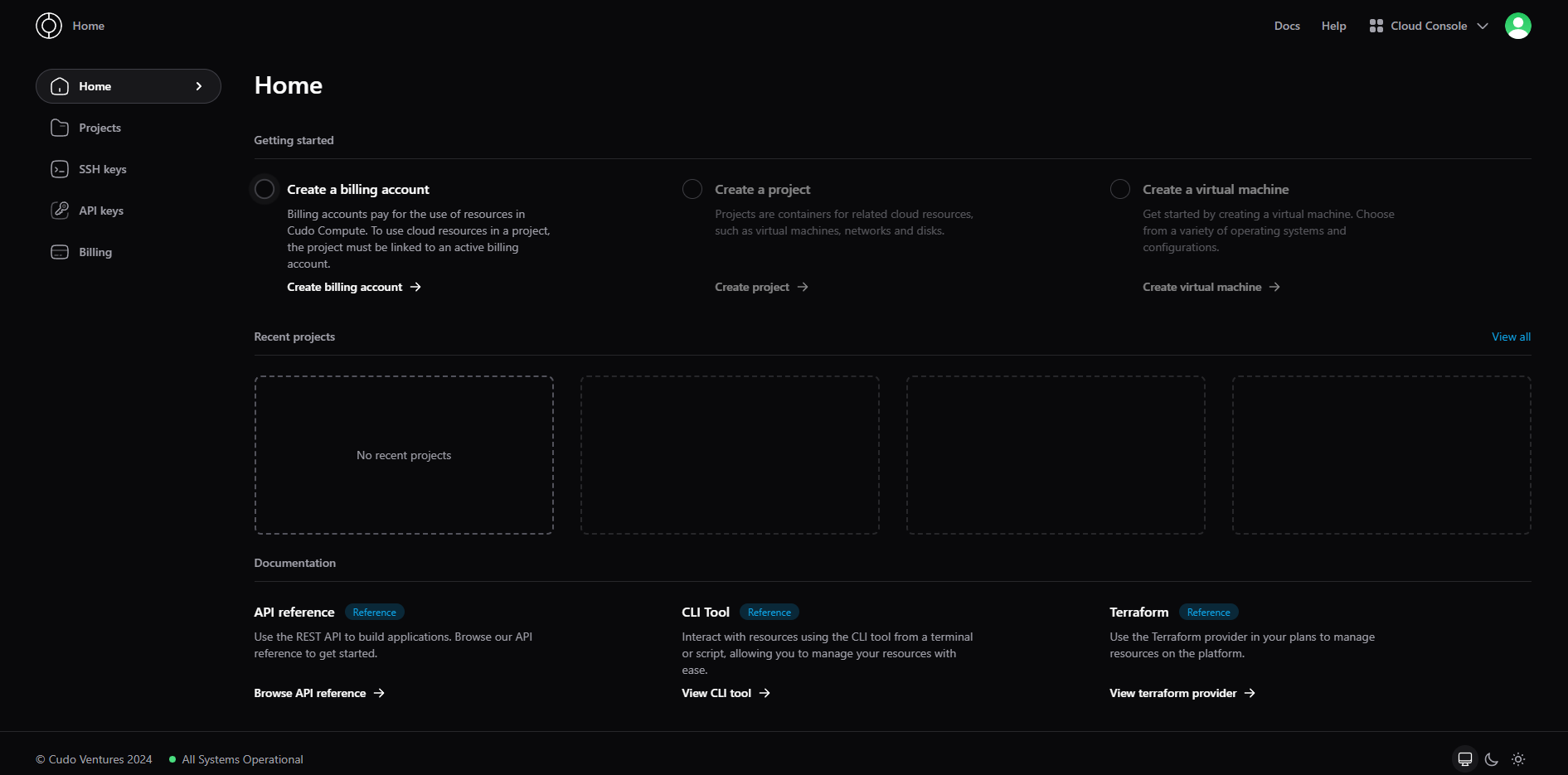The height and width of the screenshot is (775, 1568).
Task: Click the Billing card icon
Action: [60, 252]
